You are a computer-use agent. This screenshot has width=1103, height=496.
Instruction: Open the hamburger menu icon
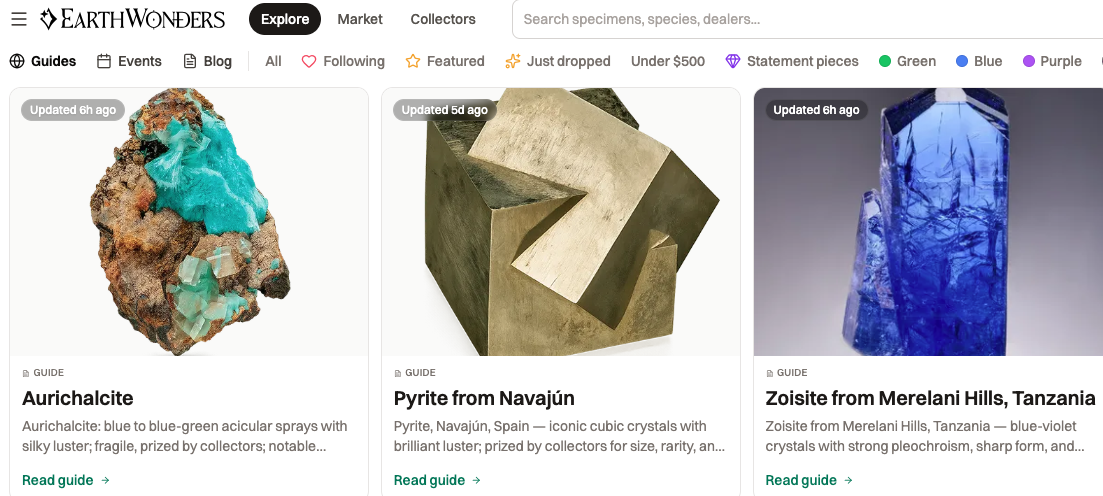[x=19, y=19]
